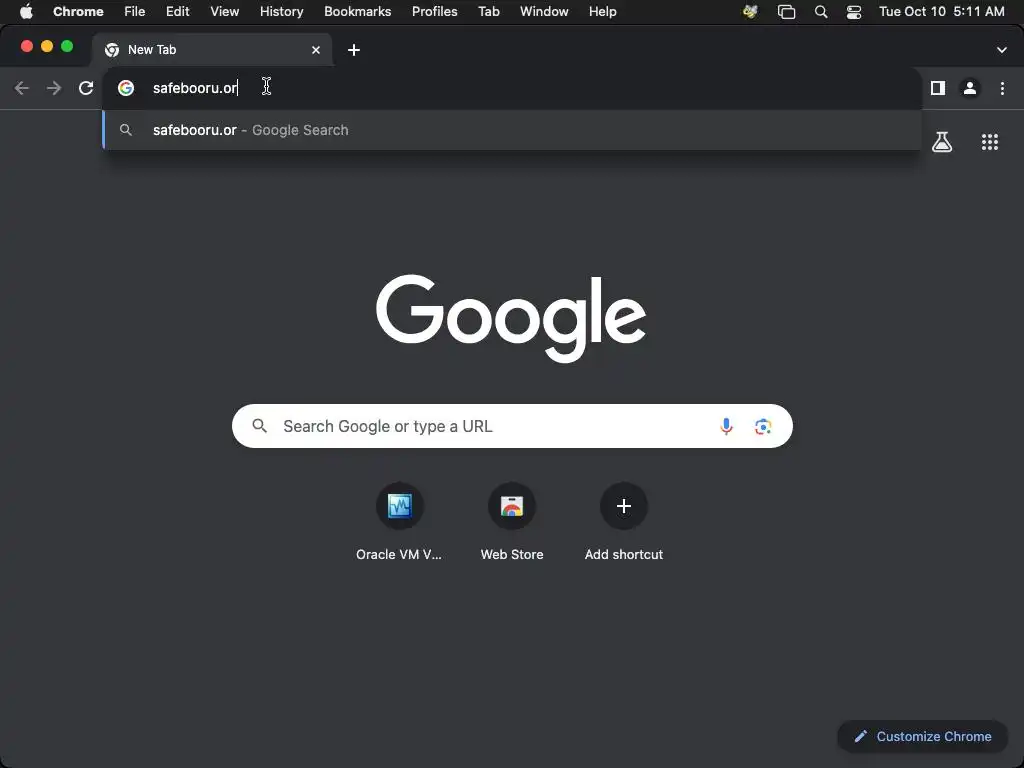The image size is (1024, 768).
Task: Open the Help menu
Action: point(602,12)
